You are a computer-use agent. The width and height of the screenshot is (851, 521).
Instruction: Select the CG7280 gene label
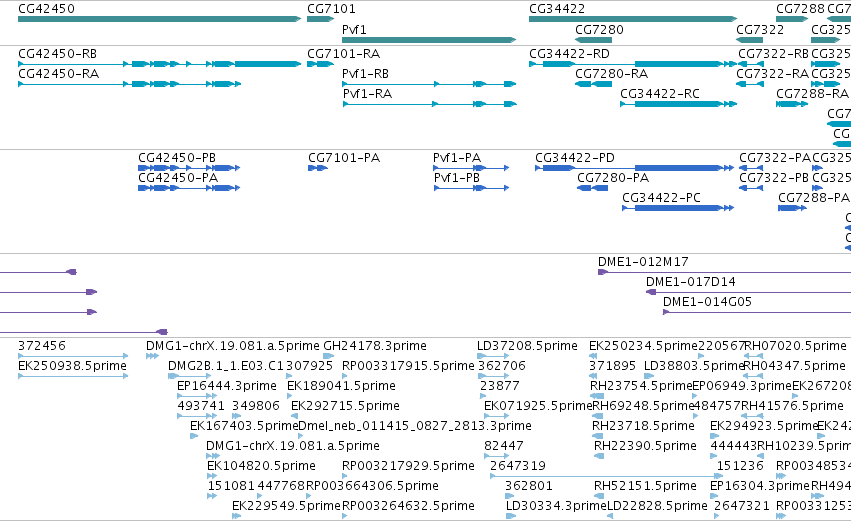tap(599, 29)
